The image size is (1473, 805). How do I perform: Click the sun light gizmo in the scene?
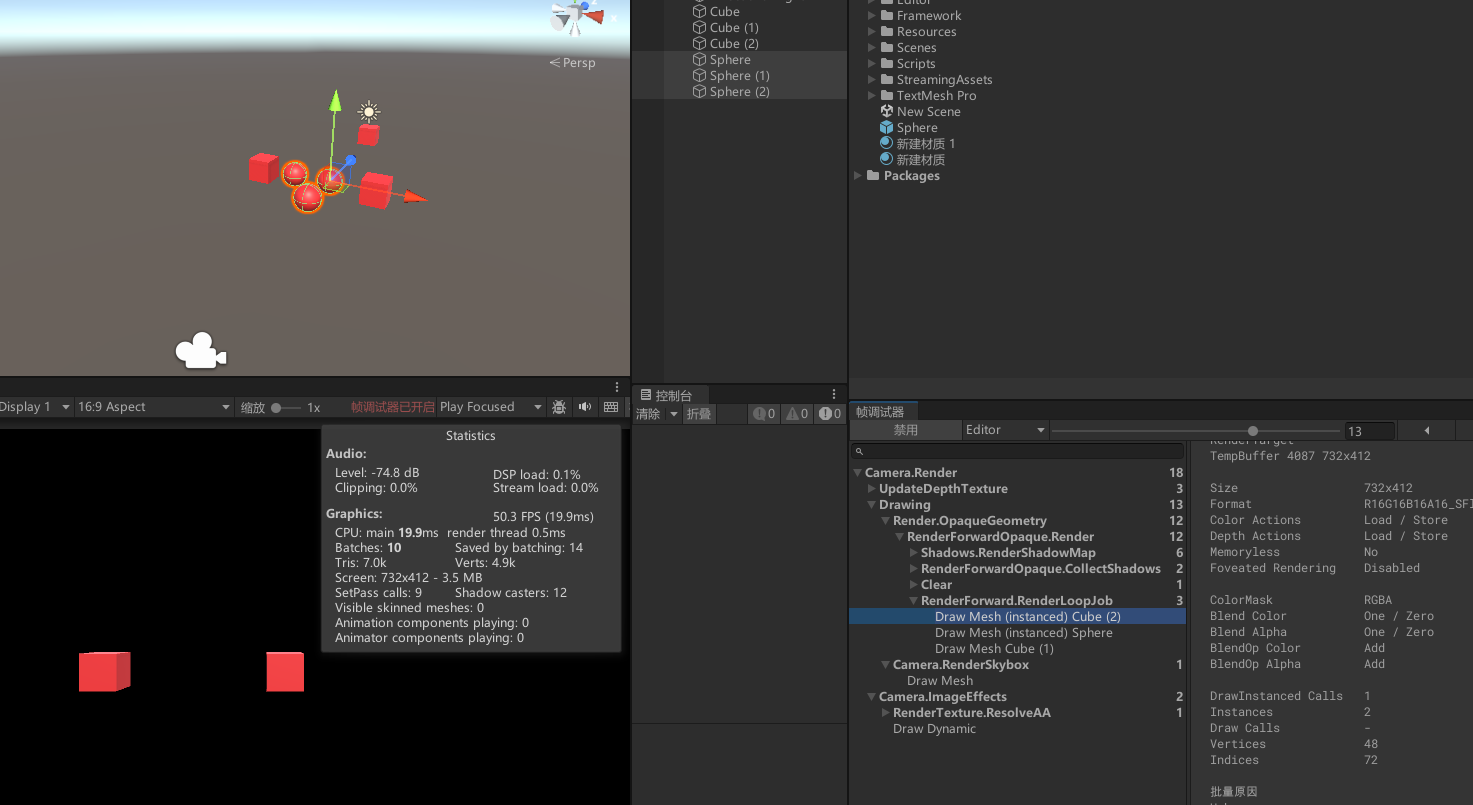tap(369, 111)
